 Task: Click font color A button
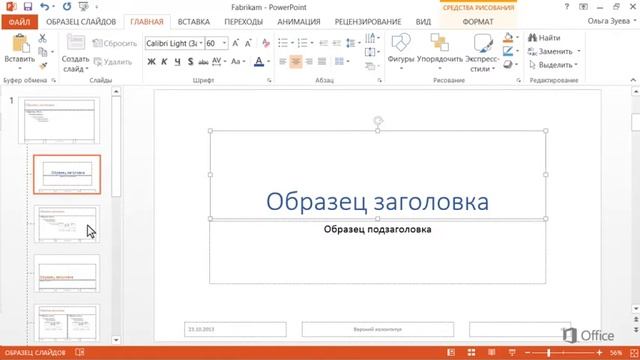click(x=259, y=62)
